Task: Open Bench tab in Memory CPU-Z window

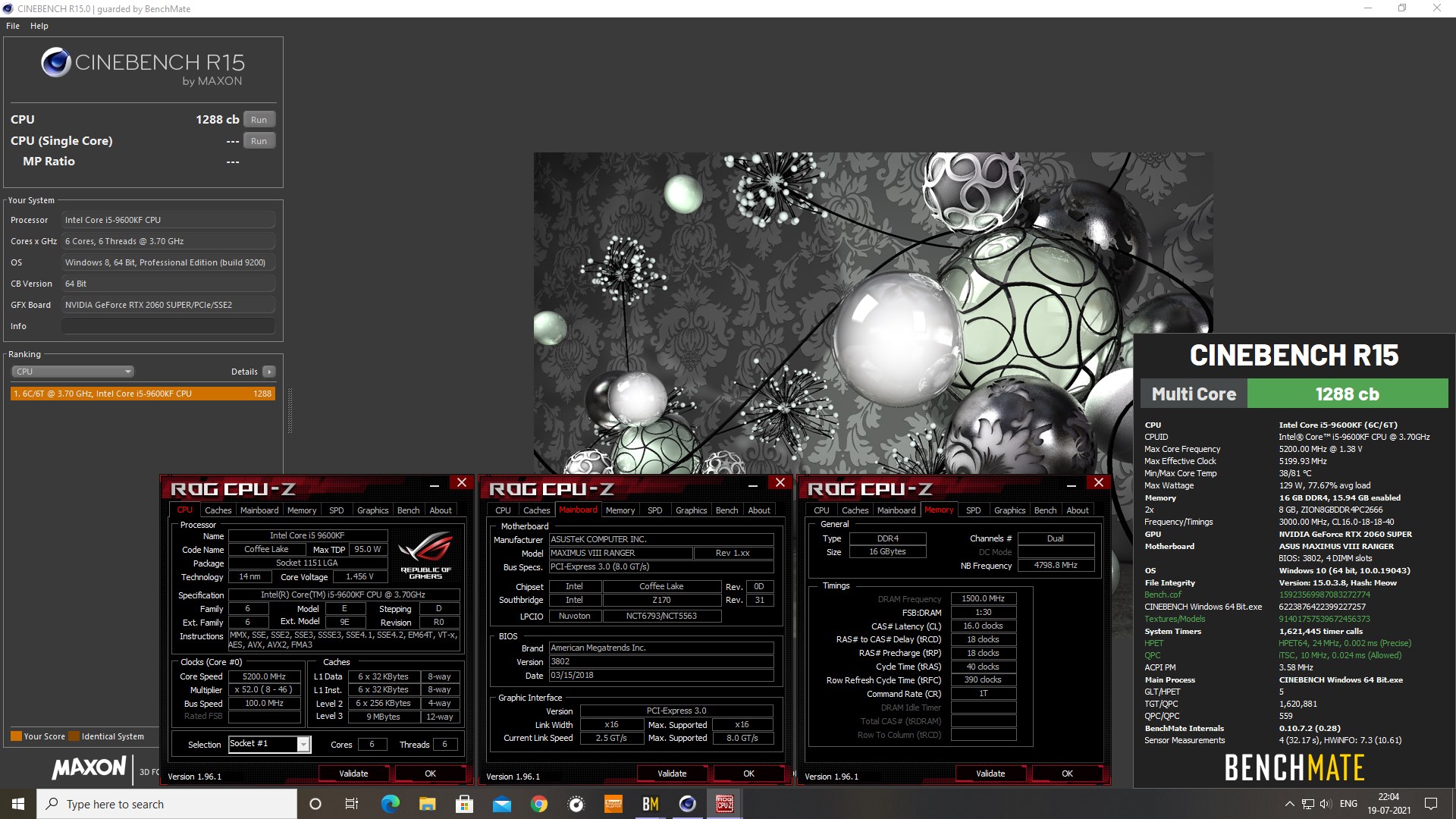Action: tap(1046, 510)
